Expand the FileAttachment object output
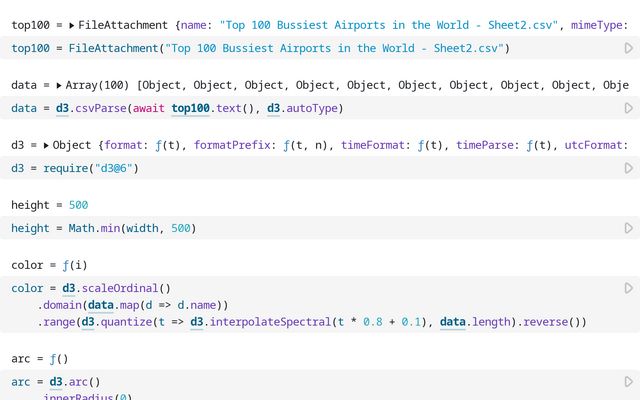 click(71, 25)
